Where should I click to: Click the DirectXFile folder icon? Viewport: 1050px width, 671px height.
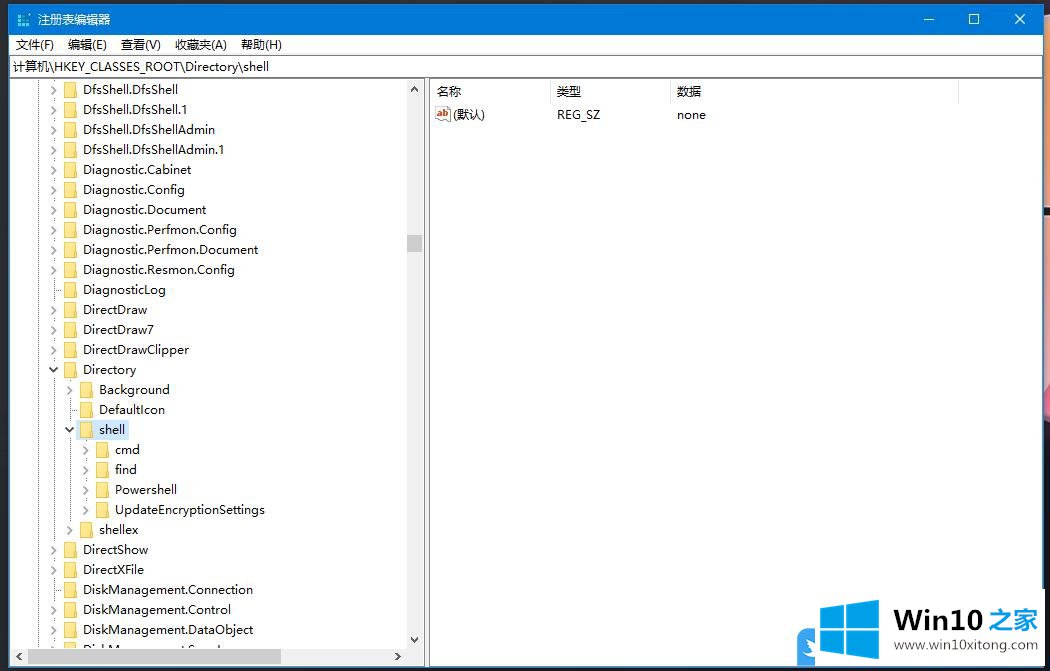[x=70, y=571]
